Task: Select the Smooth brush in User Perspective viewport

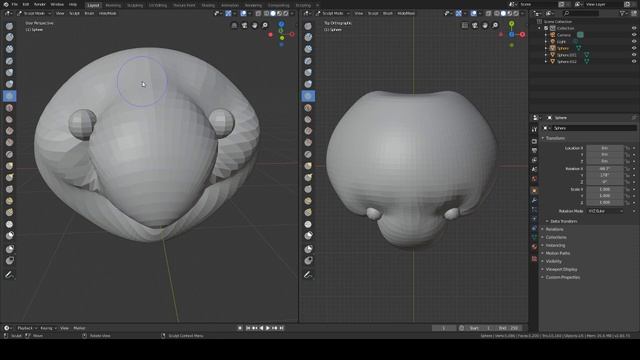Action: coord(9,108)
